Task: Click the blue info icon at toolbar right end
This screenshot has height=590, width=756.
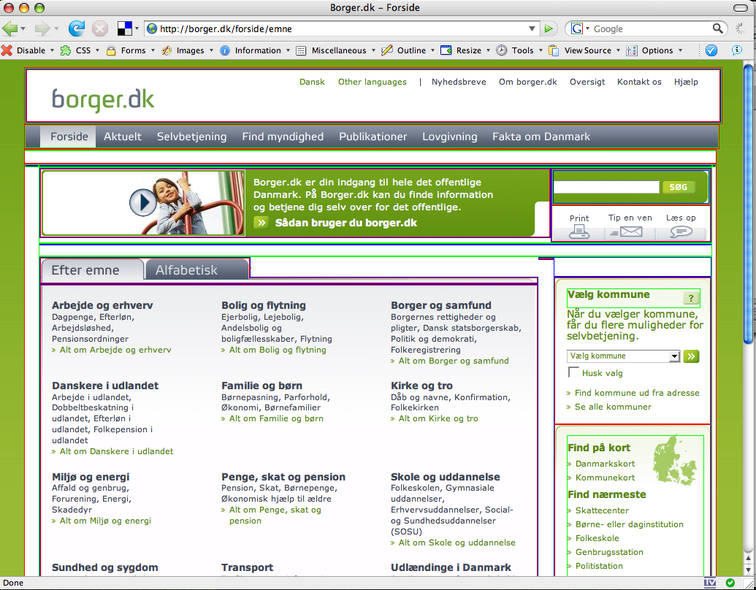Action: pos(737,50)
